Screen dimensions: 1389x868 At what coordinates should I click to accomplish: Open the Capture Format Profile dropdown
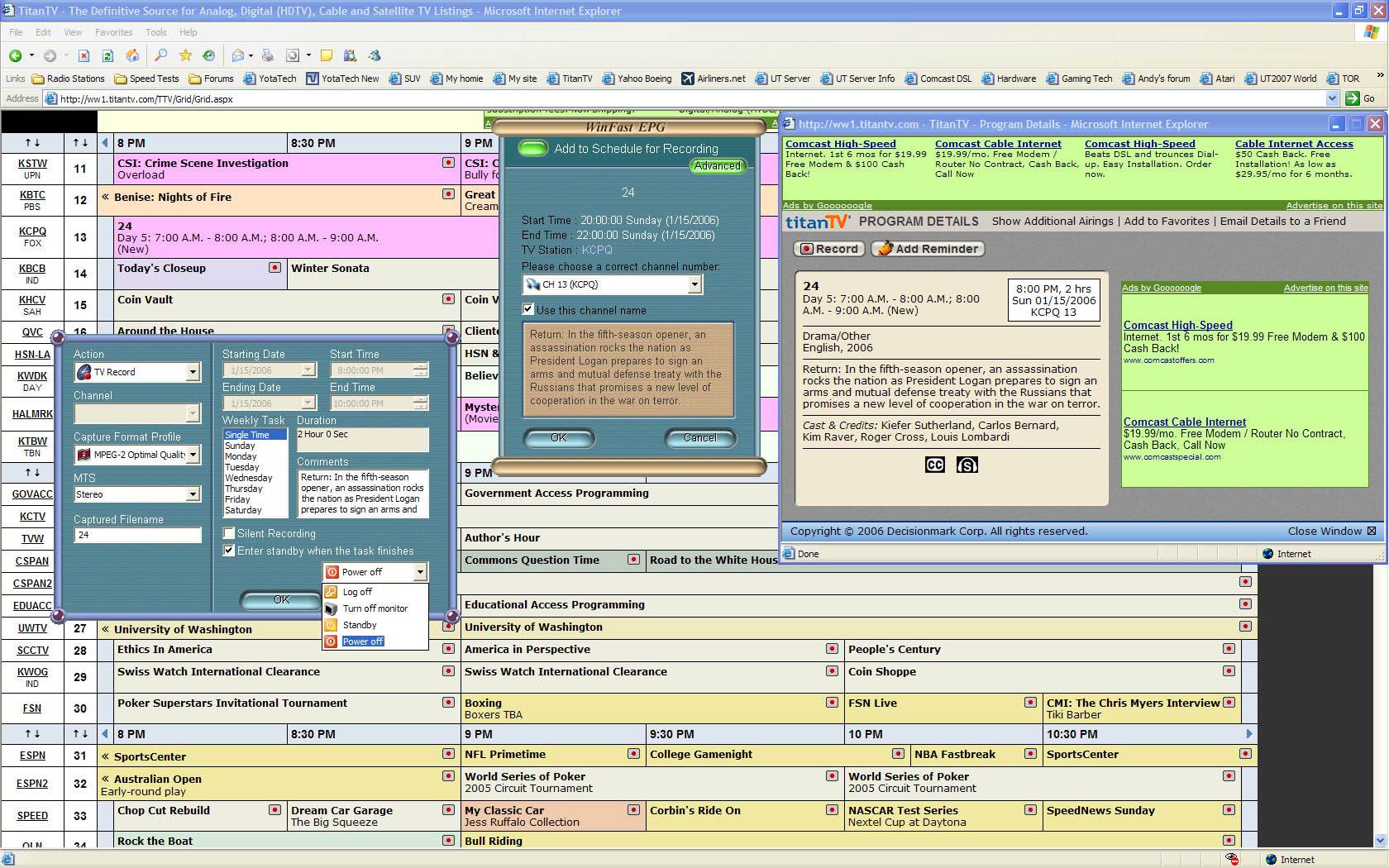193,455
